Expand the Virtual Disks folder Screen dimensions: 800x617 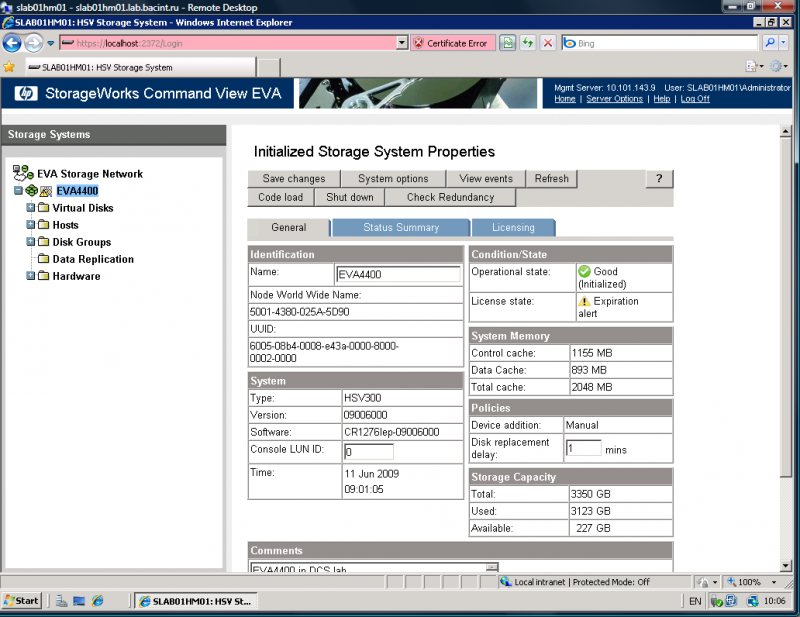(31, 208)
